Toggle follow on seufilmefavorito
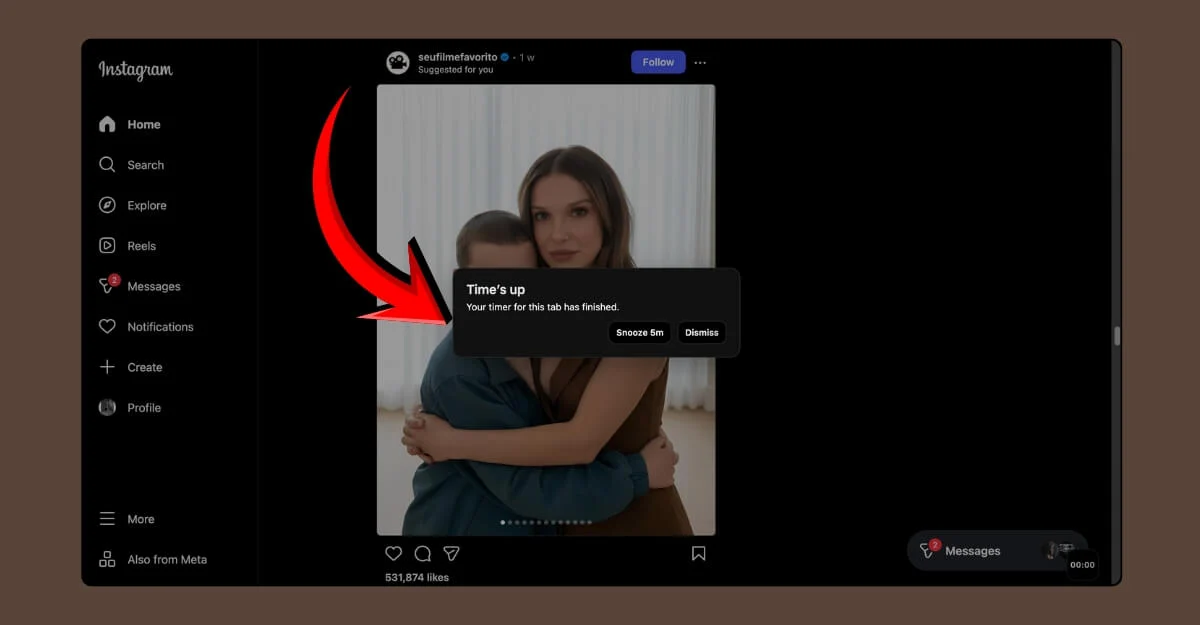 (657, 61)
